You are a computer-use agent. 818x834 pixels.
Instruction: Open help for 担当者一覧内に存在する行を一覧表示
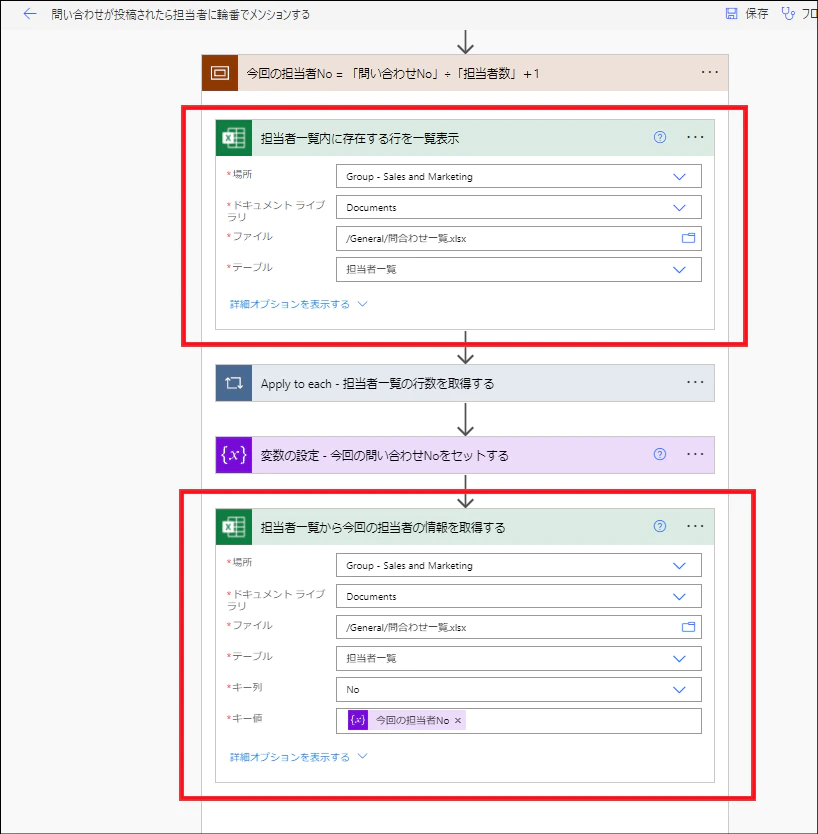(660, 137)
